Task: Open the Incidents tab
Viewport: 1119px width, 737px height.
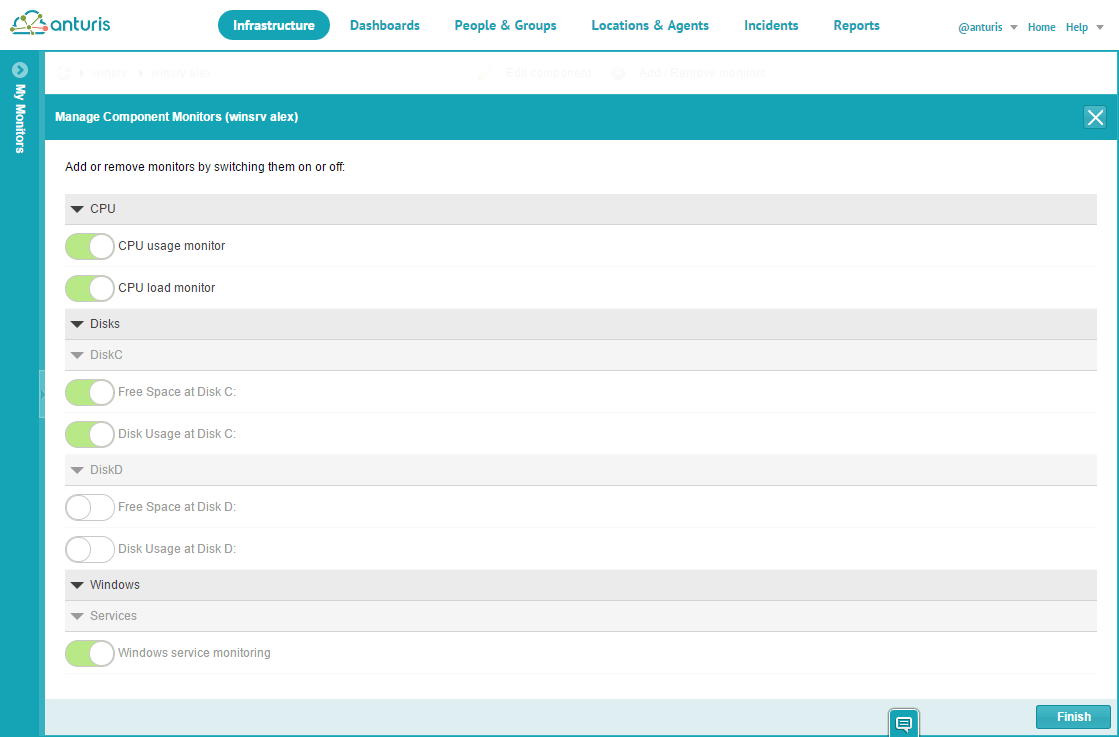Action: tap(771, 25)
